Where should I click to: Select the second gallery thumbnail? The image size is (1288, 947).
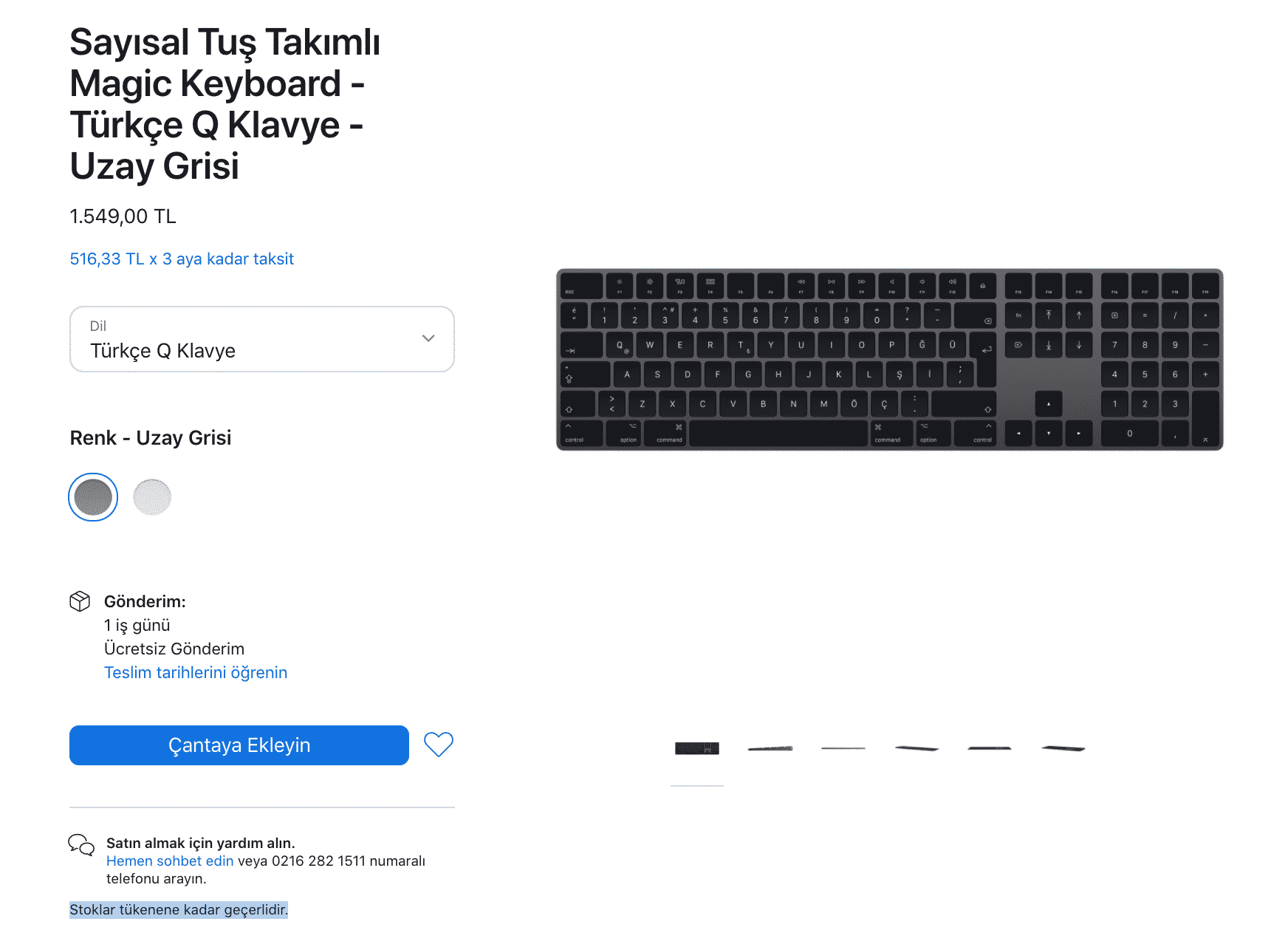[770, 749]
